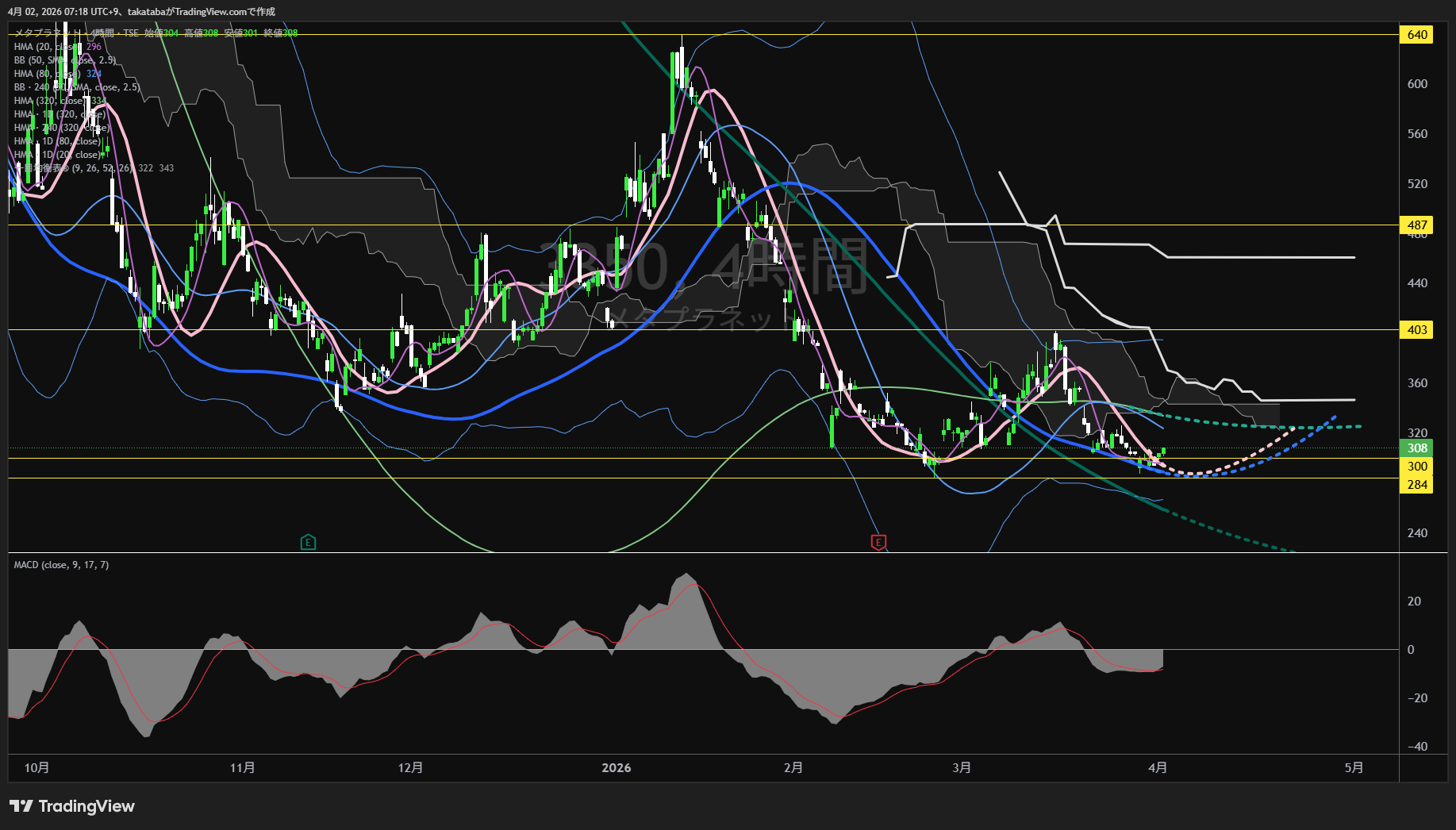The image size is (1456, 830).
Task: Select the BB · 240 indicator legend
Action: (x=75, y=87)
